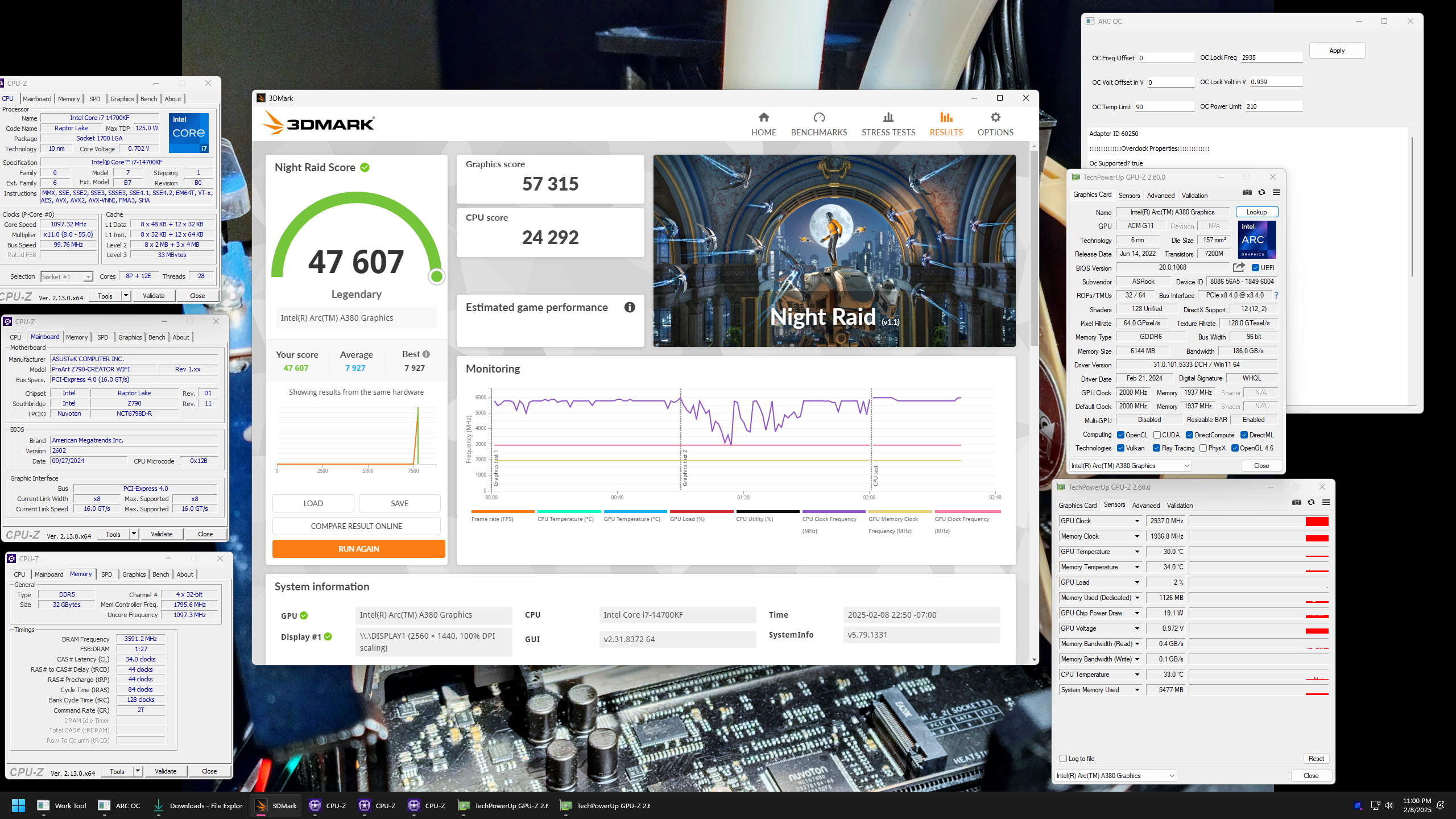Click the camera icon in GPU-Z Sensors window
Viewport: 1456px width, 819px height.
click(x=1296, y=502)
